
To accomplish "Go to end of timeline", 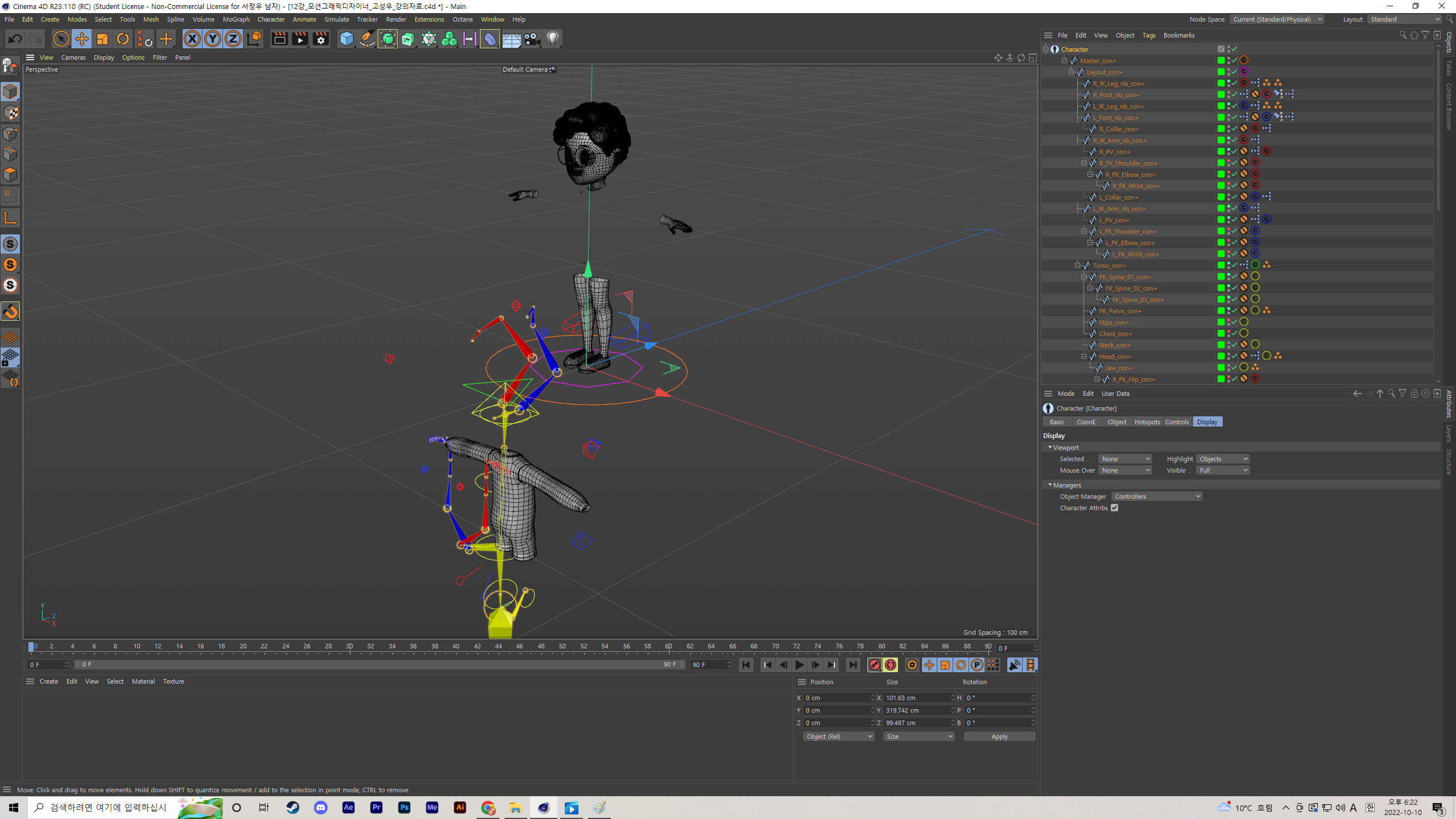I will pos(853,664).
